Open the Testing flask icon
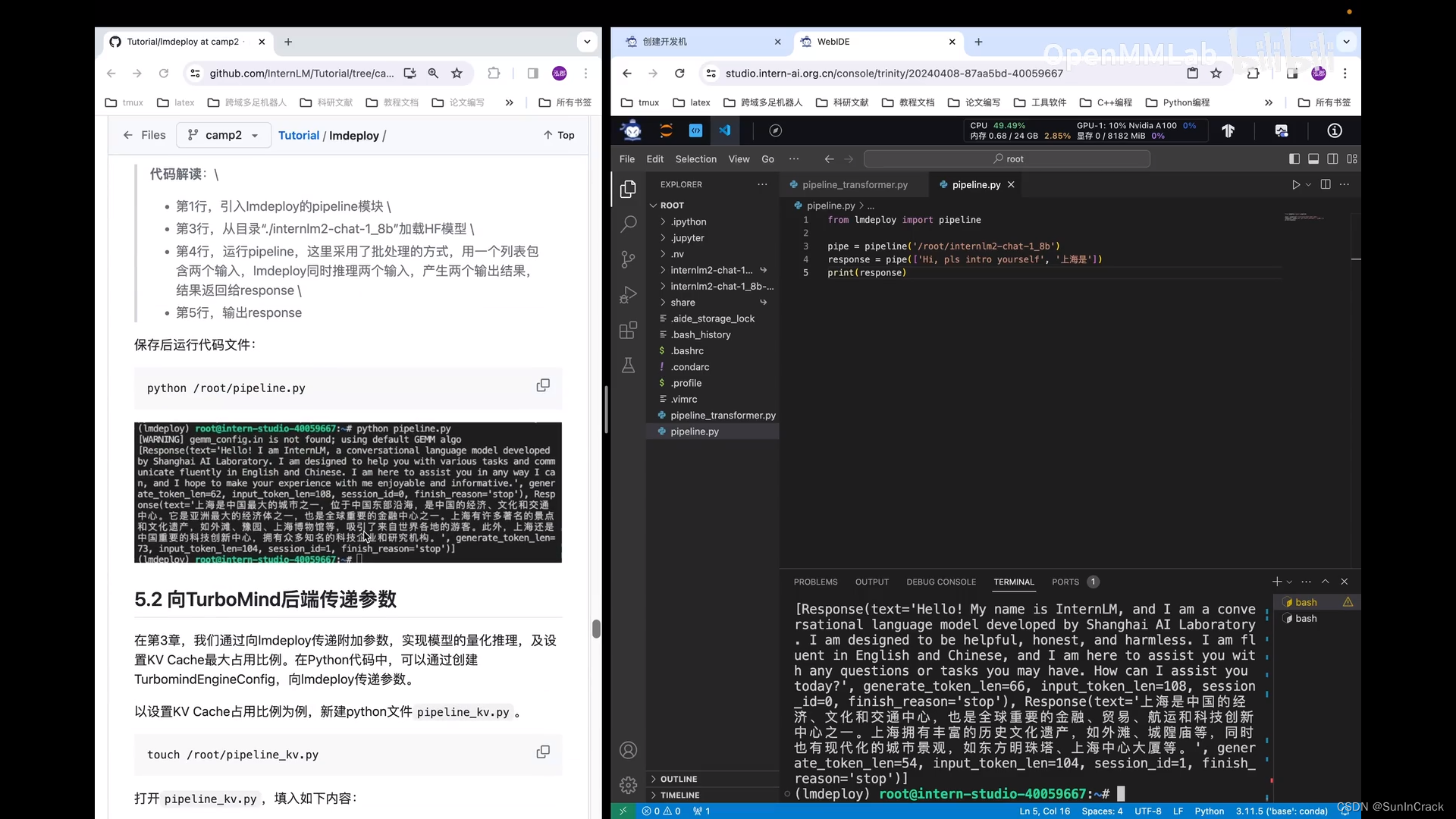 [x=628, y=366]
